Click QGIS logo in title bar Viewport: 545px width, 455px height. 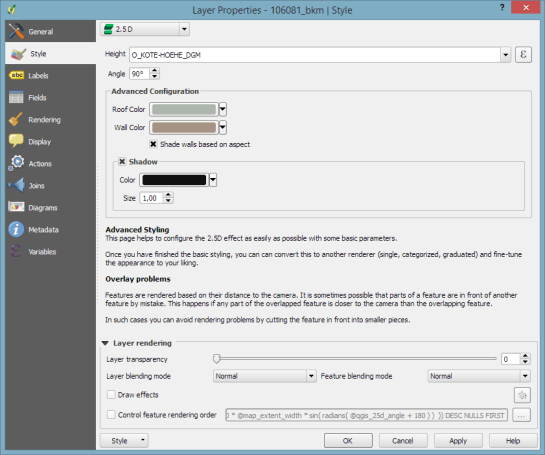pyautogui.click(x=12, y=9)
